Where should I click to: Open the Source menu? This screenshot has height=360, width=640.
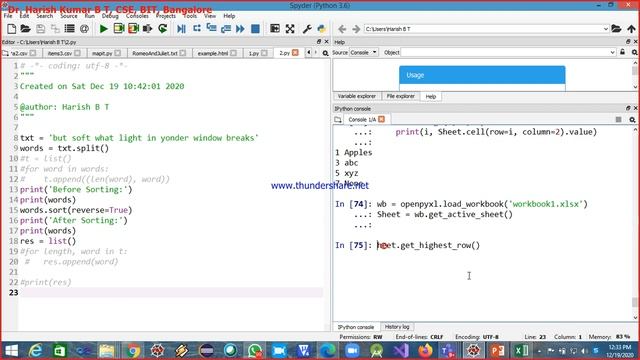tap(69, 16)
